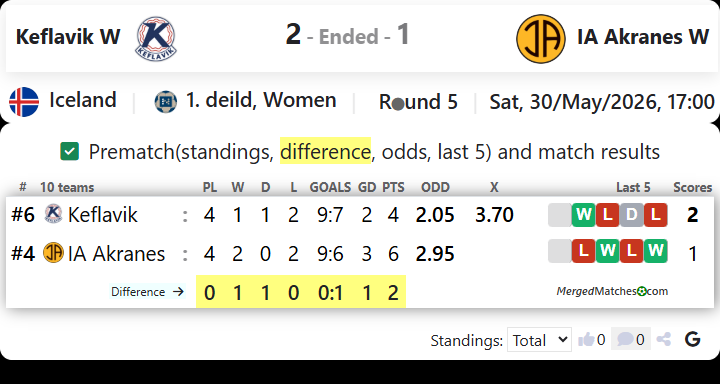Click the IA Akranes yellow logo in header
The image size is (720, 384).
click(541, 39)
